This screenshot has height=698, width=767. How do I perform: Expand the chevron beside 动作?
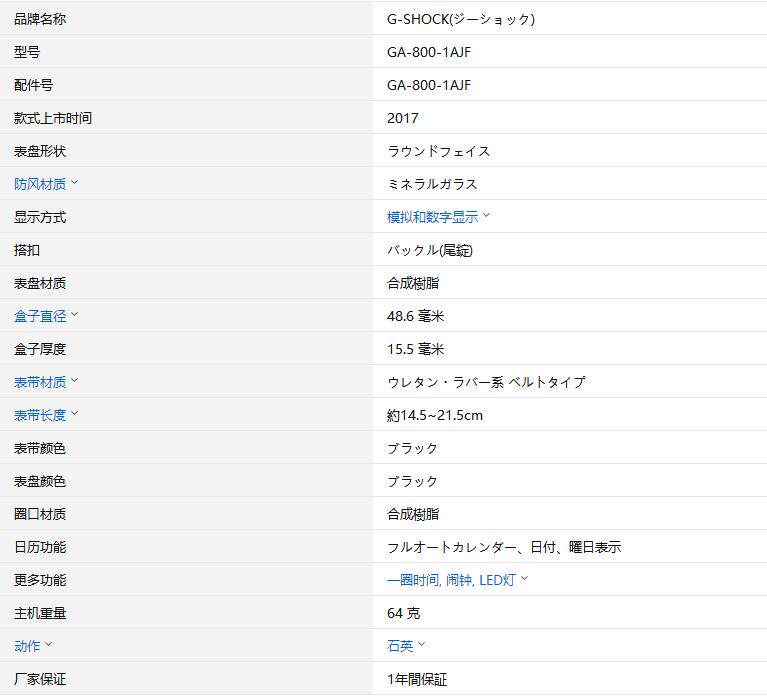pyautogui.click(x=48, y=644)
